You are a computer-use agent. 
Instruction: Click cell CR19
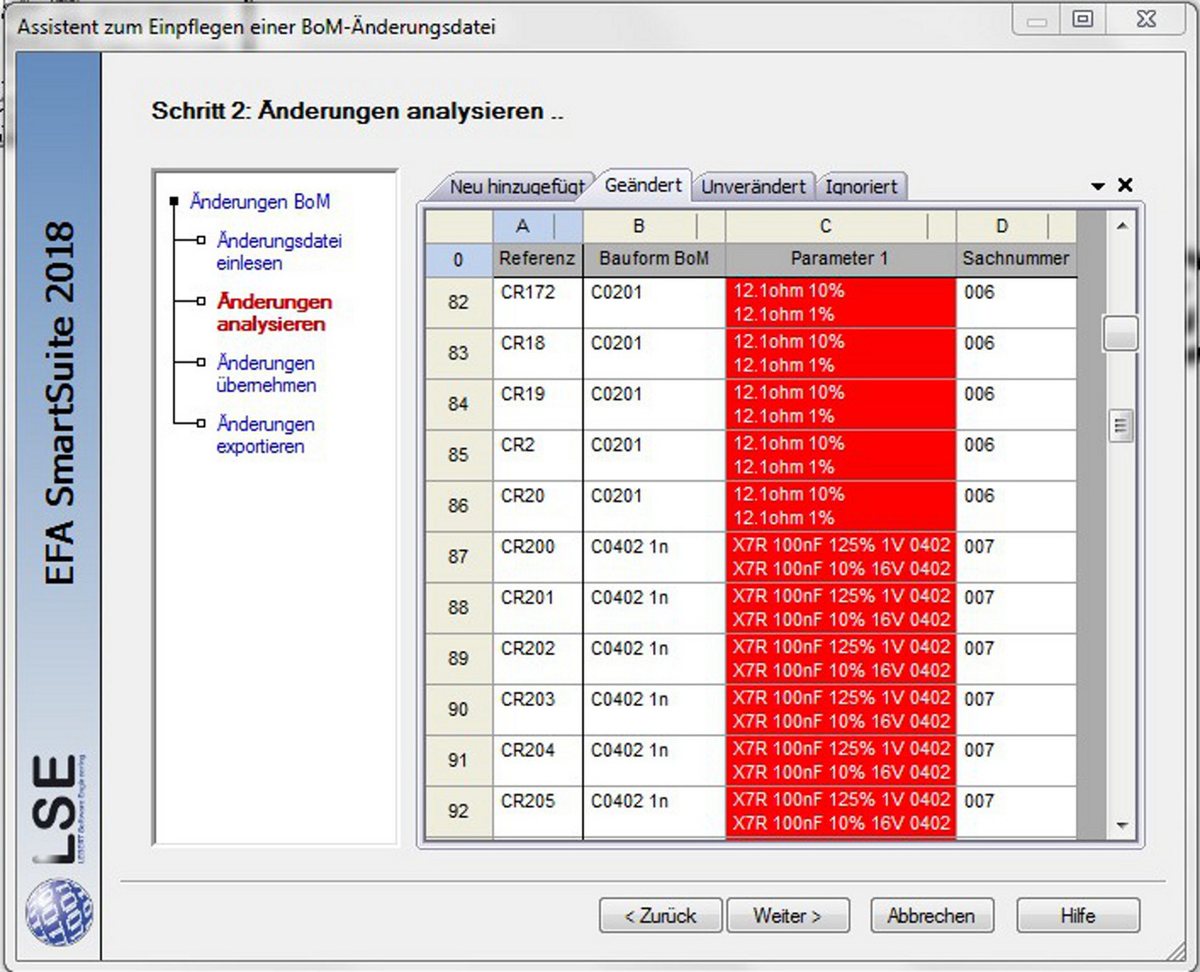(538, 405)
